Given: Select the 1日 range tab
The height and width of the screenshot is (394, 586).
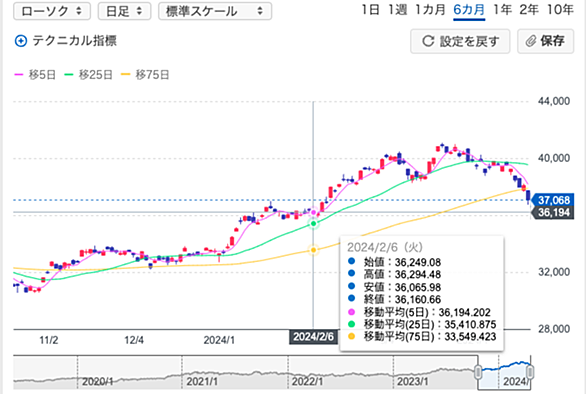Looking at the screenshot, I should click(370, 10).
